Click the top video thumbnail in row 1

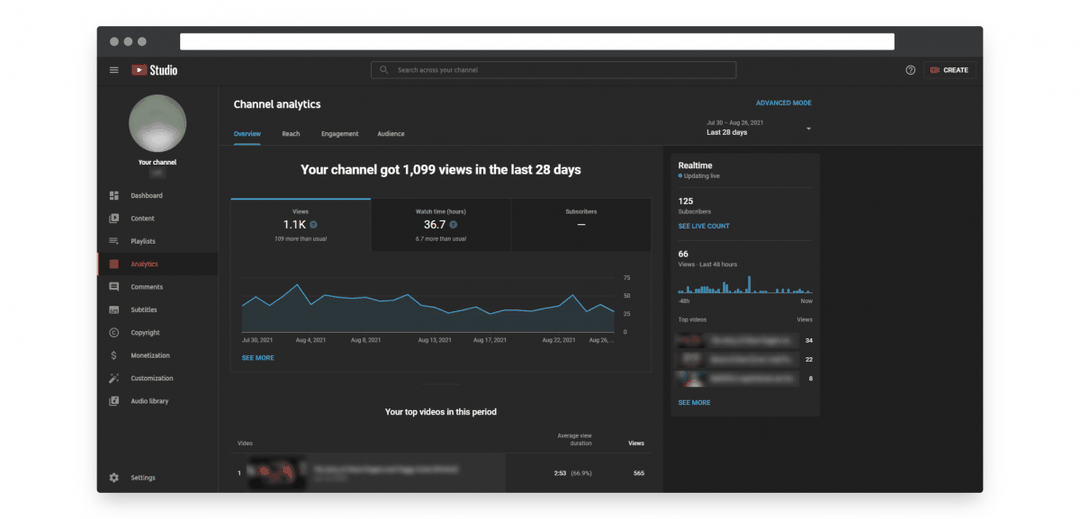pyautogui.click(x=277, y=473)
